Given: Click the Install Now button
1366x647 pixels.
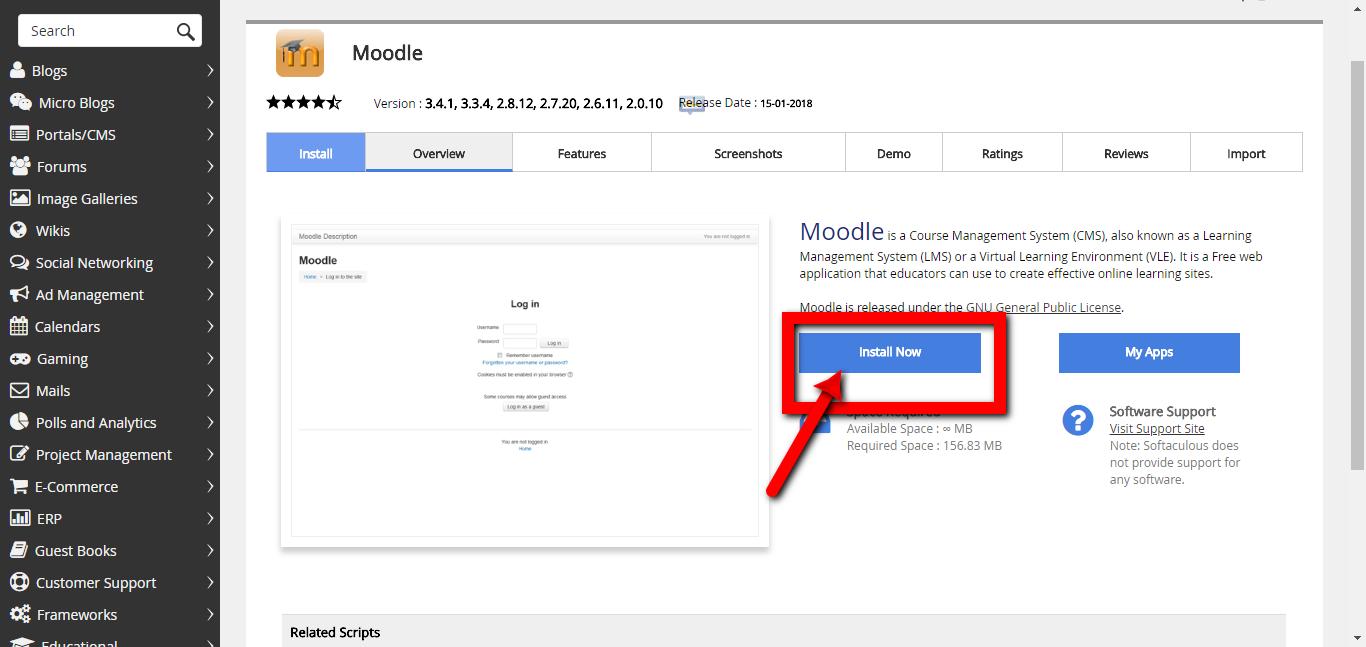Looking at the screenshot, I should 890,352.
